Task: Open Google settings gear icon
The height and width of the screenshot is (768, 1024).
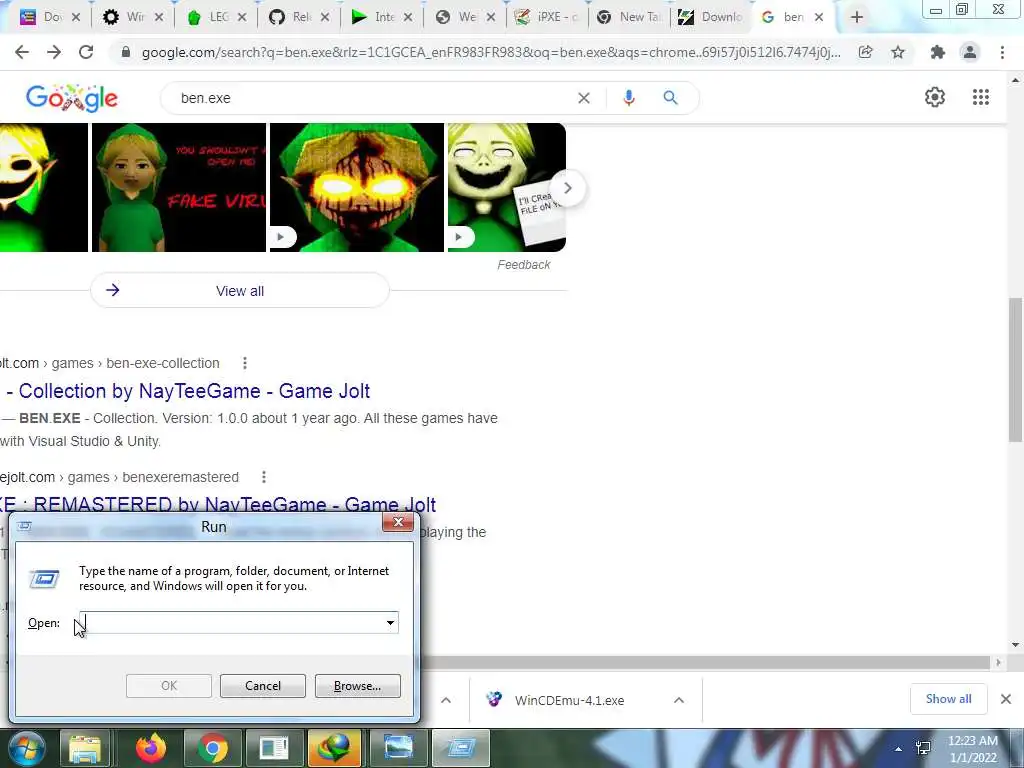Action: pyautogui.click(x=935, y=97)
